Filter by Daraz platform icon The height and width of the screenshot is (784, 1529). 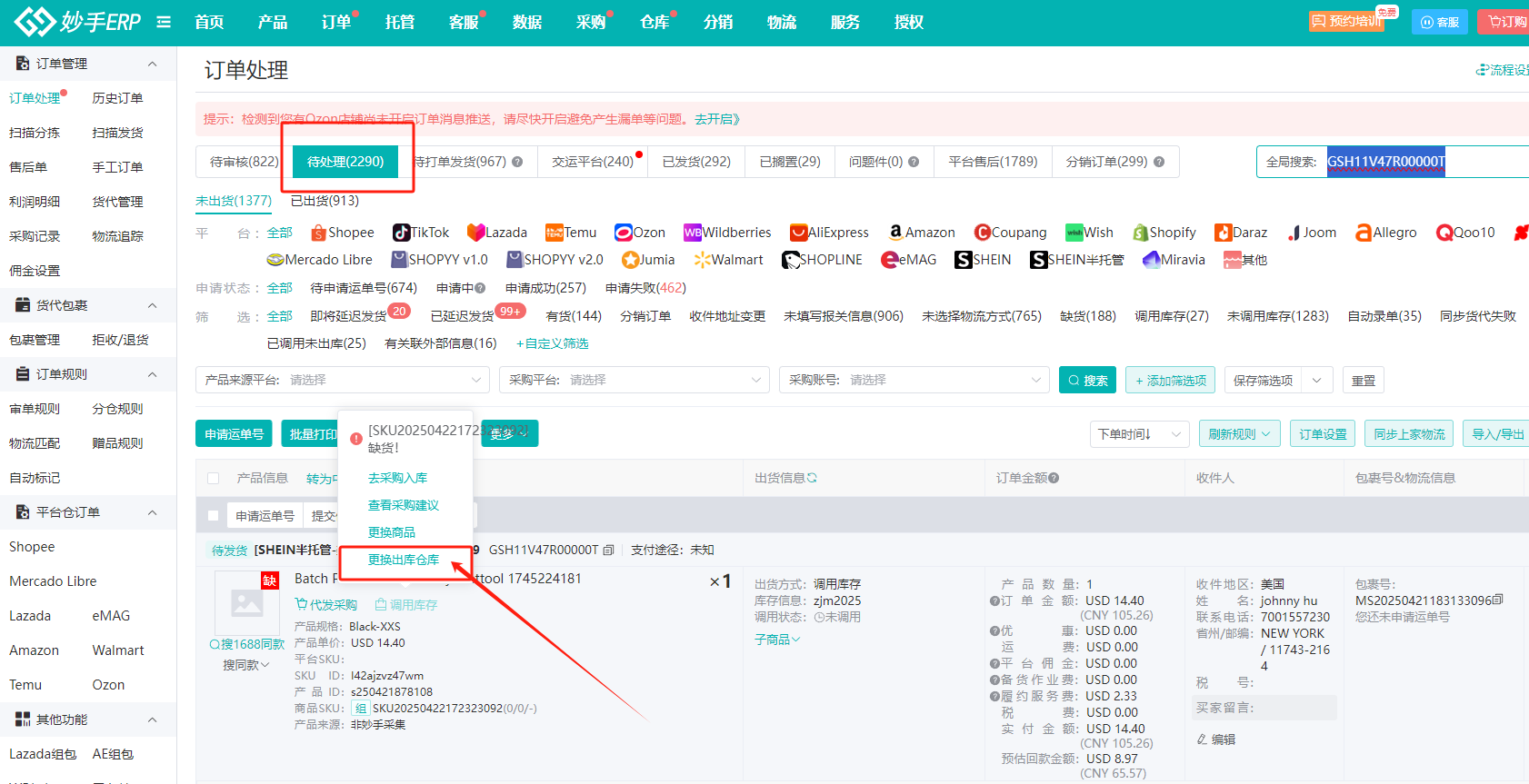point(1224,233)
